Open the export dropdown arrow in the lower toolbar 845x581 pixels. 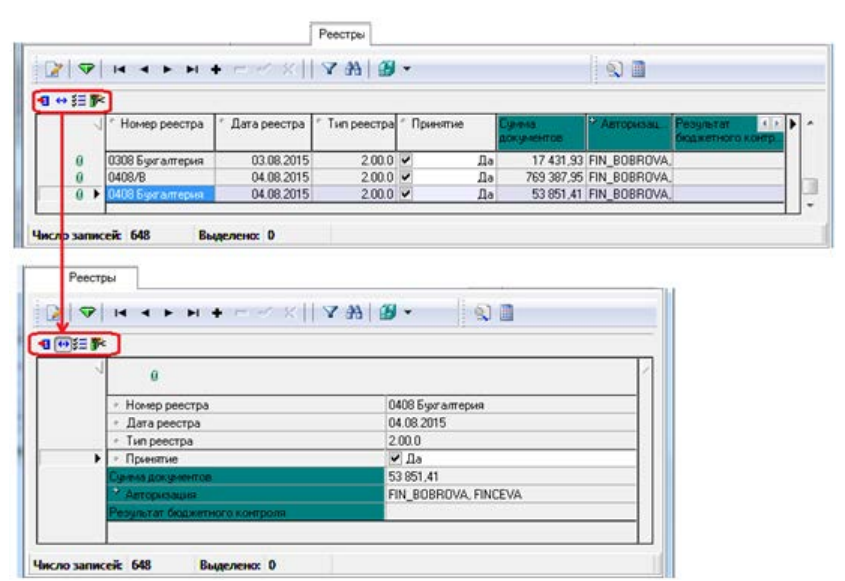coord(407,314)
